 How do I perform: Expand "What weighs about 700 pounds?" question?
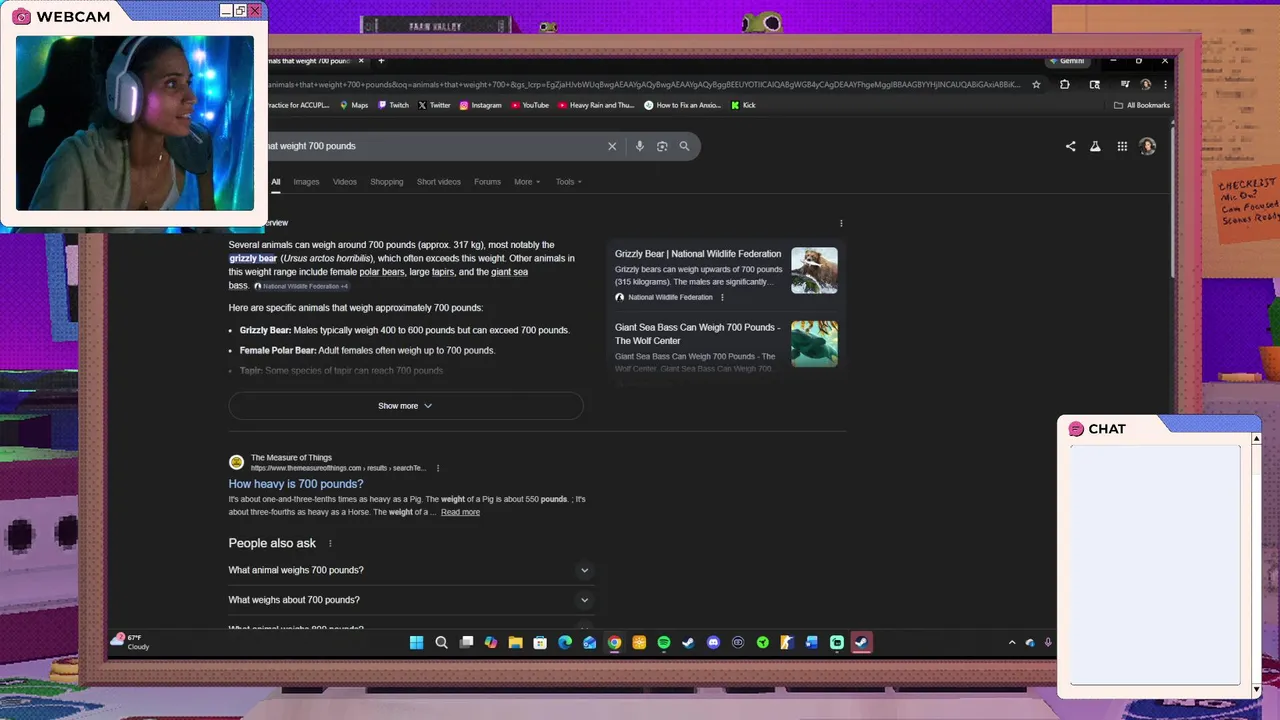tap(411, 600)
